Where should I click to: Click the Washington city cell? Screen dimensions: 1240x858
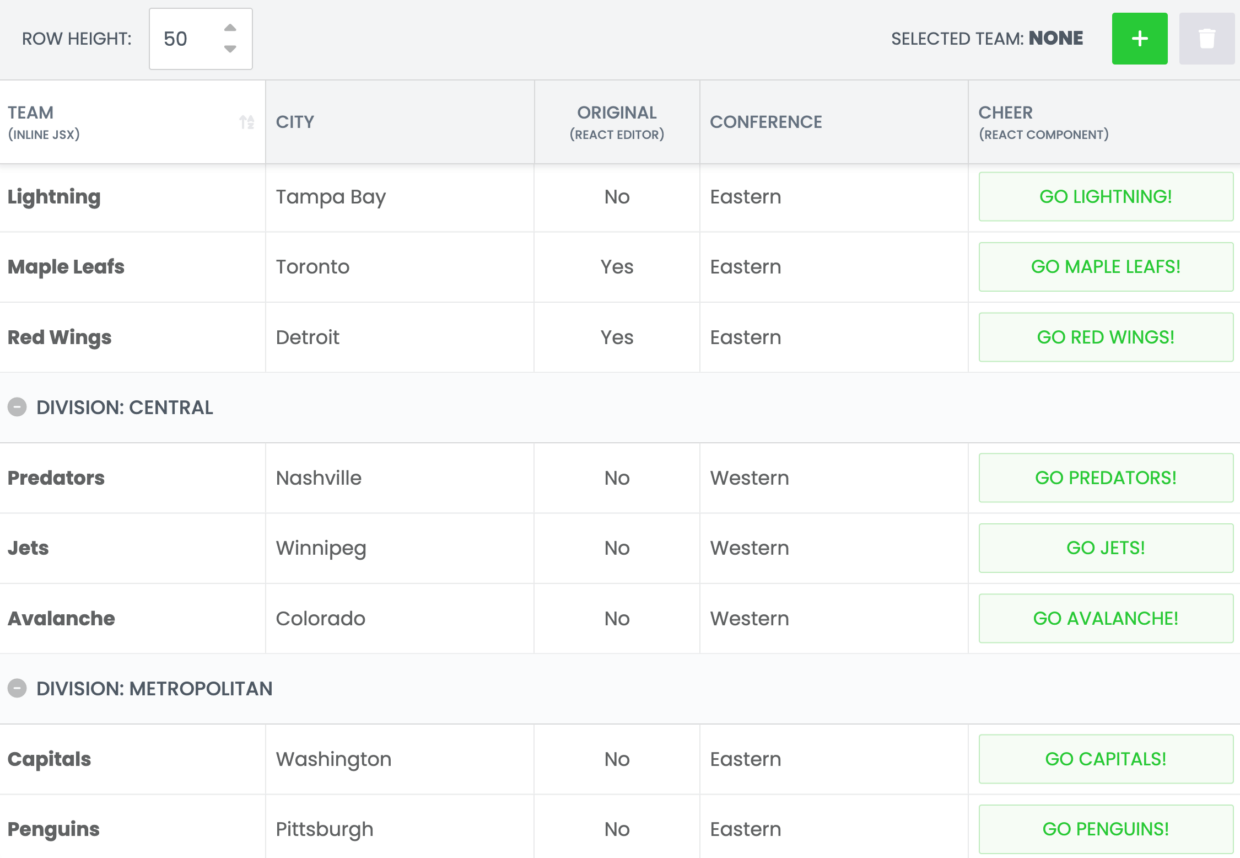pyautogui.click(x=400, y=759)
